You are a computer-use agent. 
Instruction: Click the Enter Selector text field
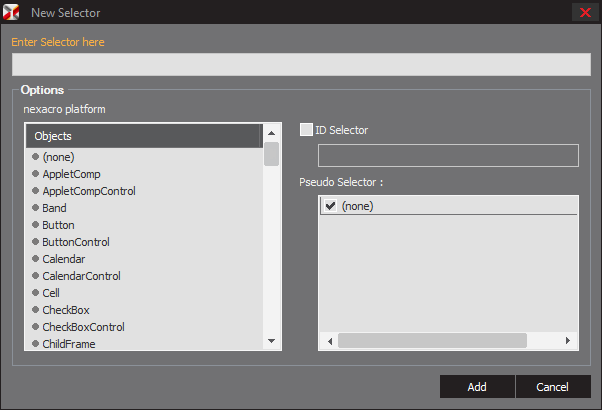coord(301,64)
